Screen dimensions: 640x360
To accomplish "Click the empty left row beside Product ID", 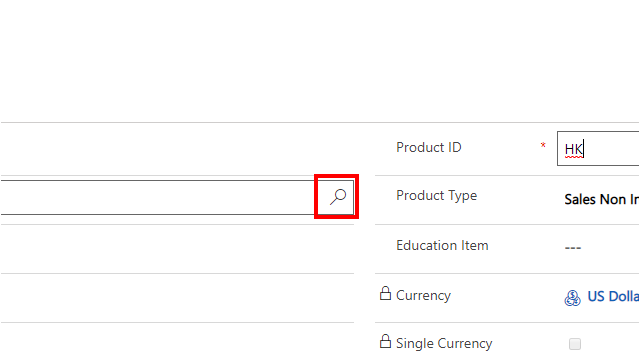I will coord(177,149).
